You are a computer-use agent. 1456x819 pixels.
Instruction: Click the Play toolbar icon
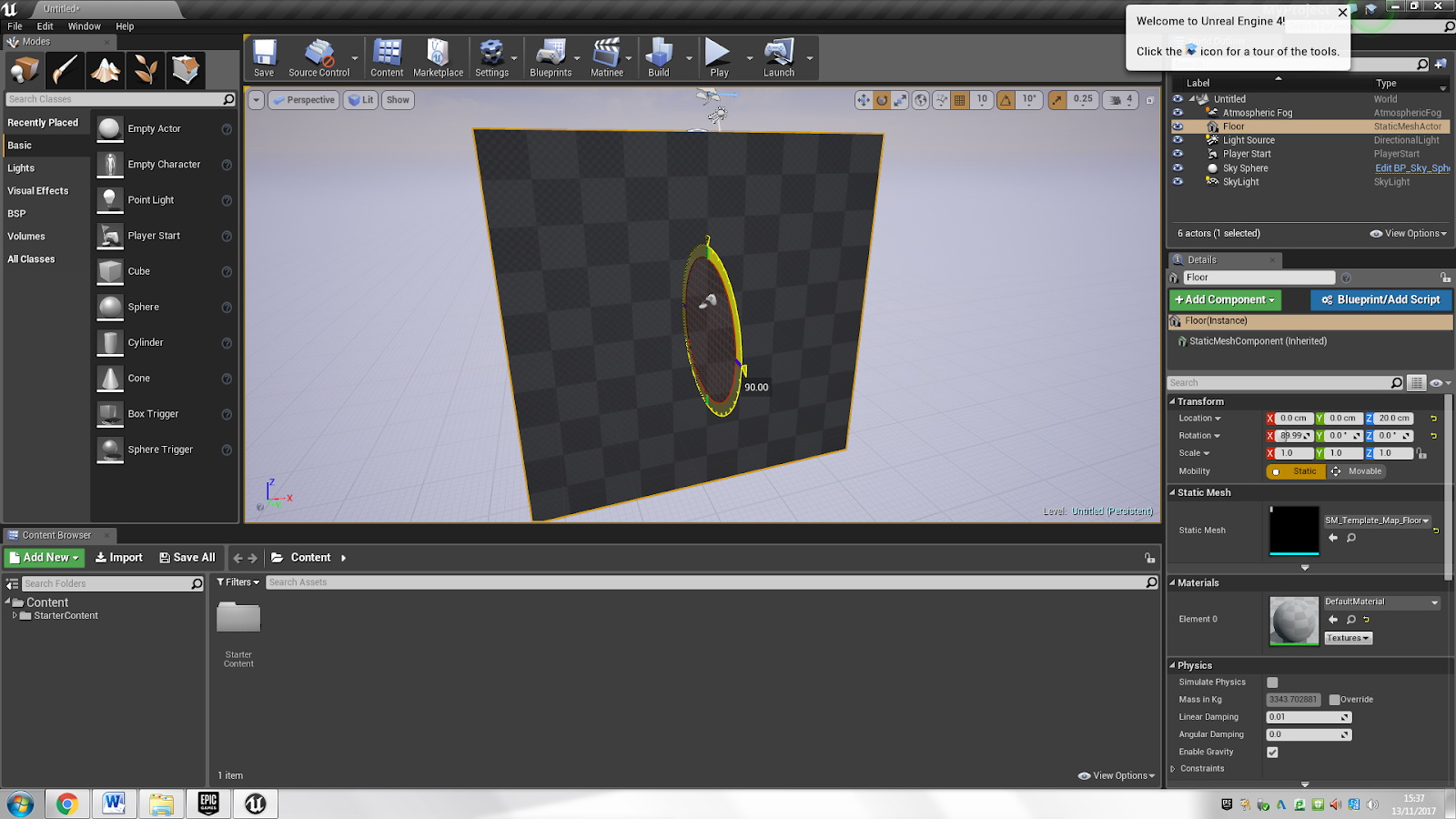point(719,58)
